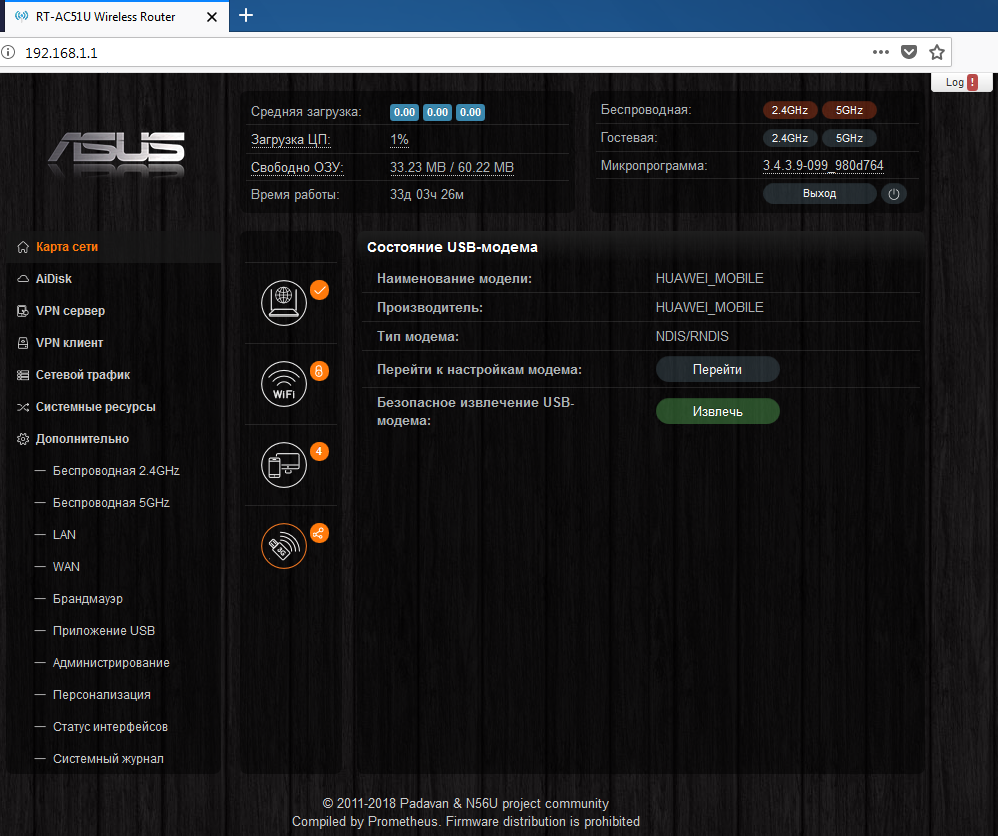Click the Перейти modem settings button
The width and height of the screenshot is (998, 836).
click(x=717, y=370)
